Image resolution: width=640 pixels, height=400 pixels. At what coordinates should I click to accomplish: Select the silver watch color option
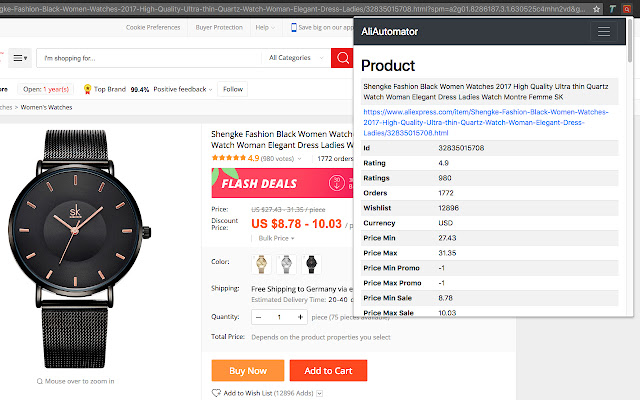(x=287, y=264)
